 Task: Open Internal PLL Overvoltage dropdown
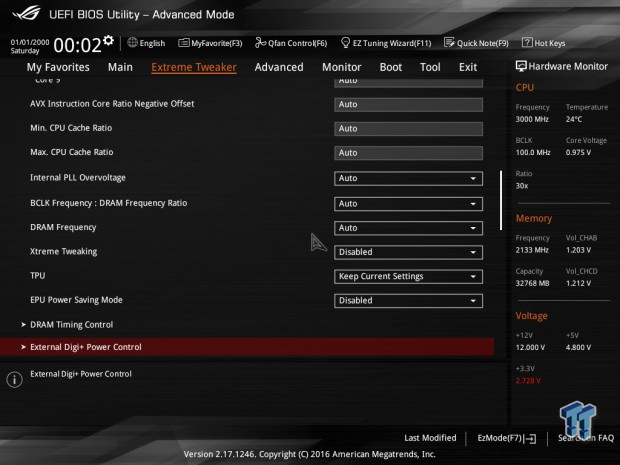click(408, 178)
